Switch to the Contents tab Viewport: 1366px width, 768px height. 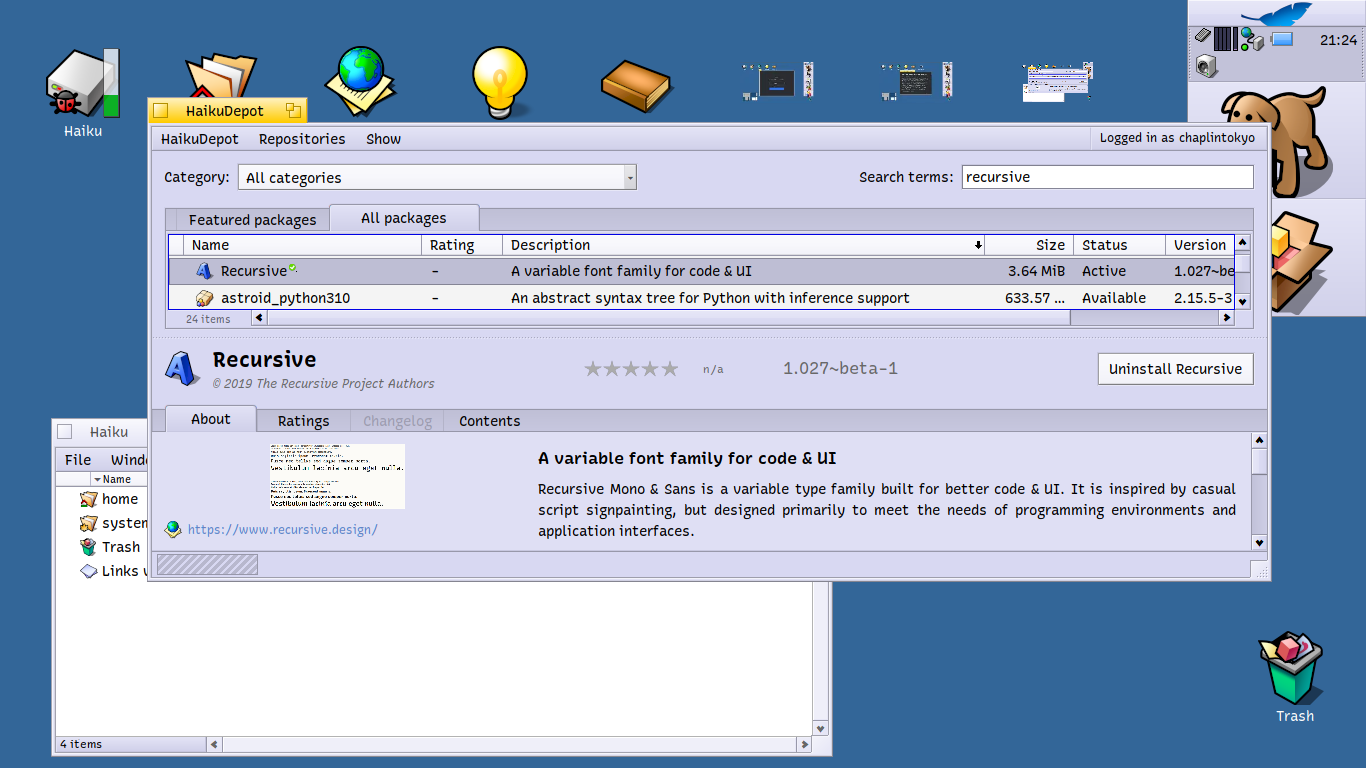(489, 421)
